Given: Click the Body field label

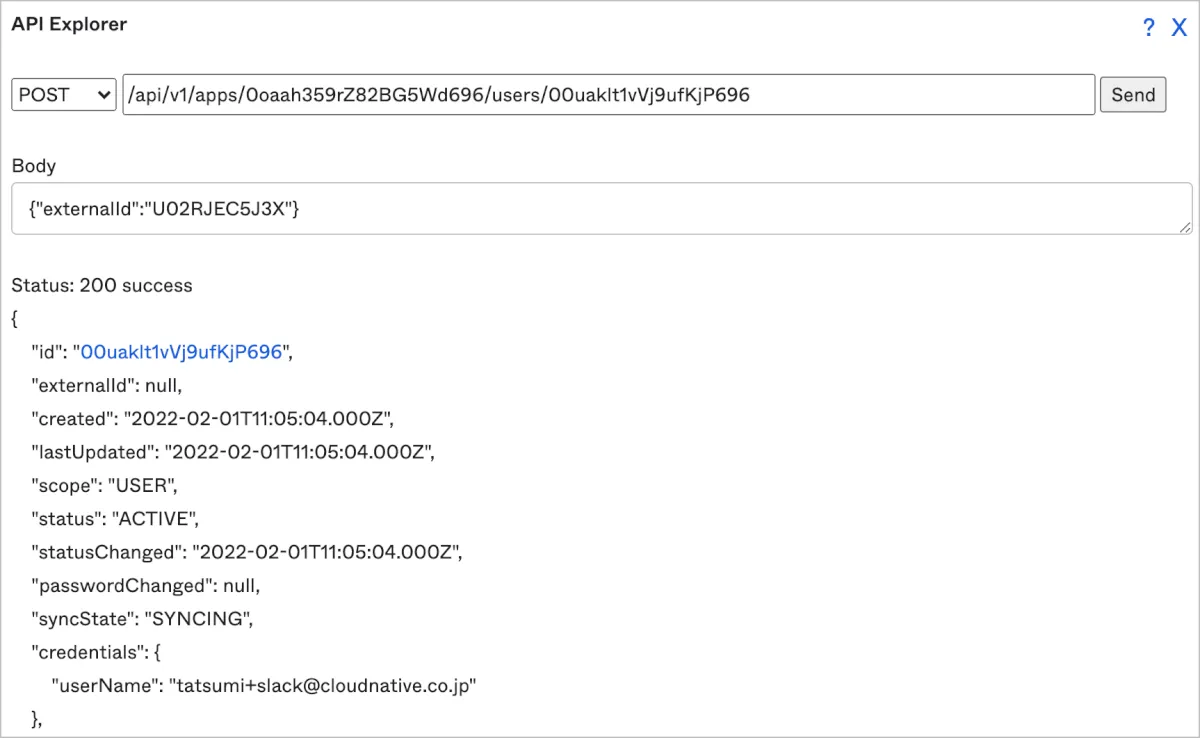Looking at the screenshot, I should (x=34, y=166).
